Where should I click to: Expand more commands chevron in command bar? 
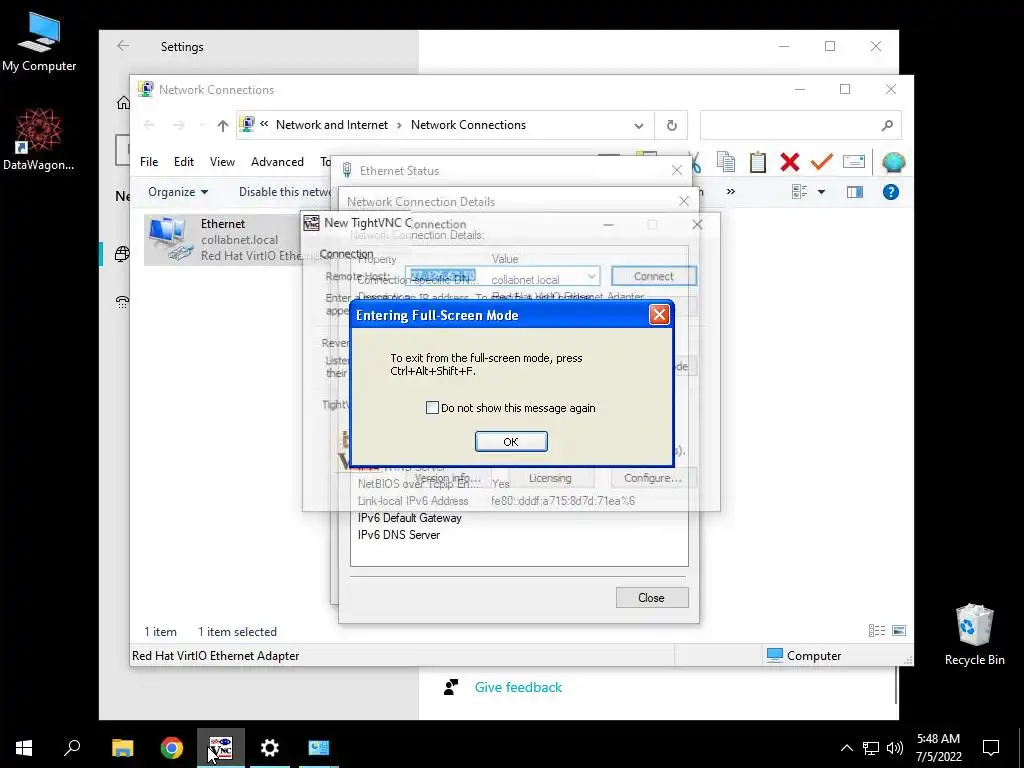pyautogui.click(x=731, y=191)
